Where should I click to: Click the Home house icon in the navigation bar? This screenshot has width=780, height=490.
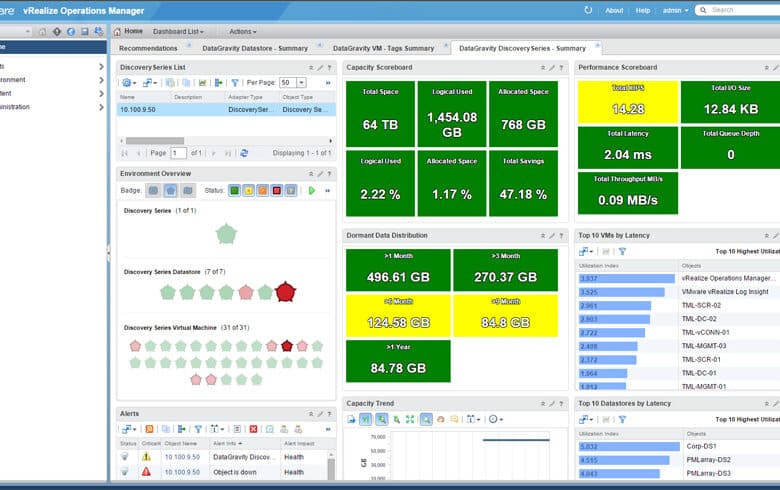coord(117,32)
